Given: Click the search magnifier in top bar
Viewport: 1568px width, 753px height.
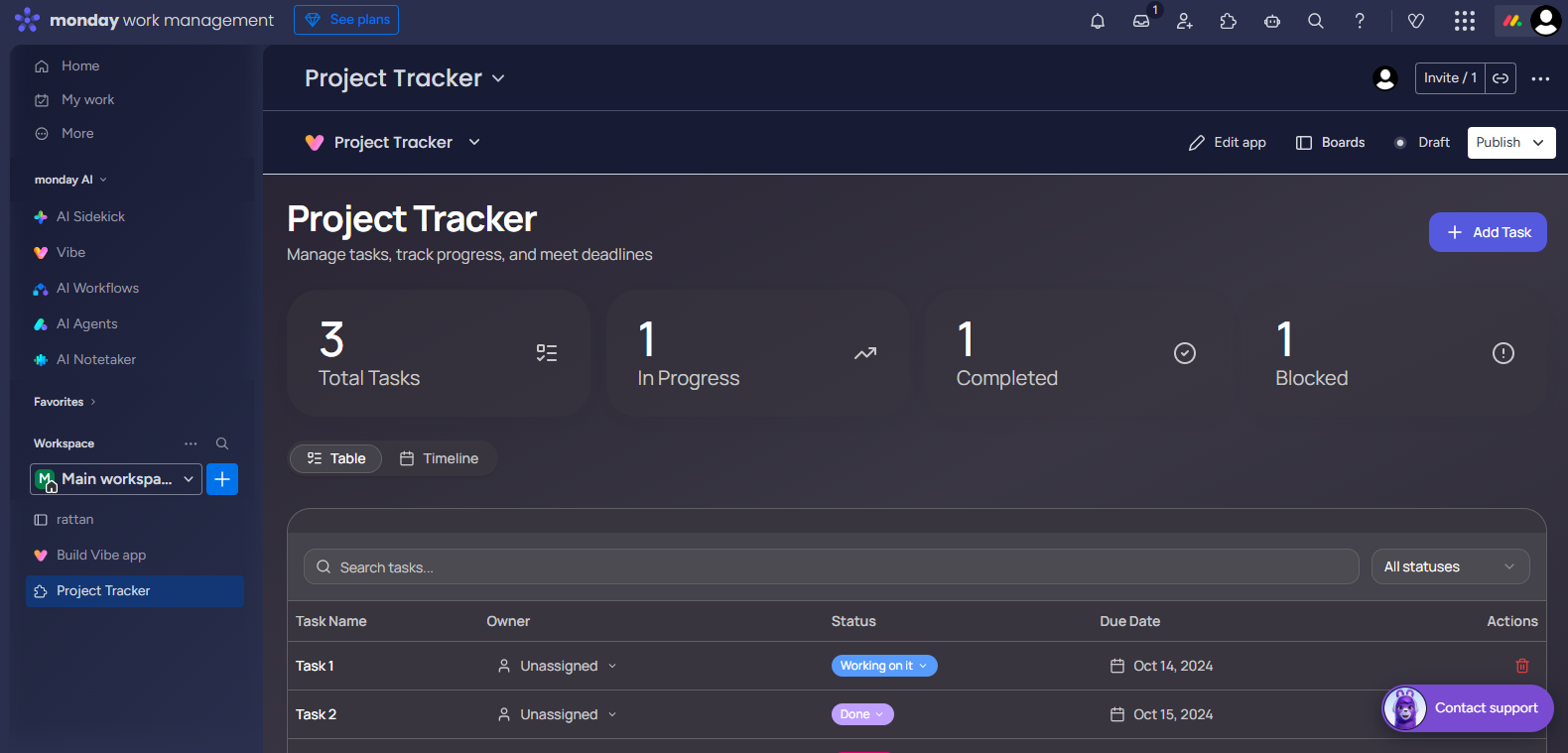Looking at the screenshot, I should [1316, 21].
